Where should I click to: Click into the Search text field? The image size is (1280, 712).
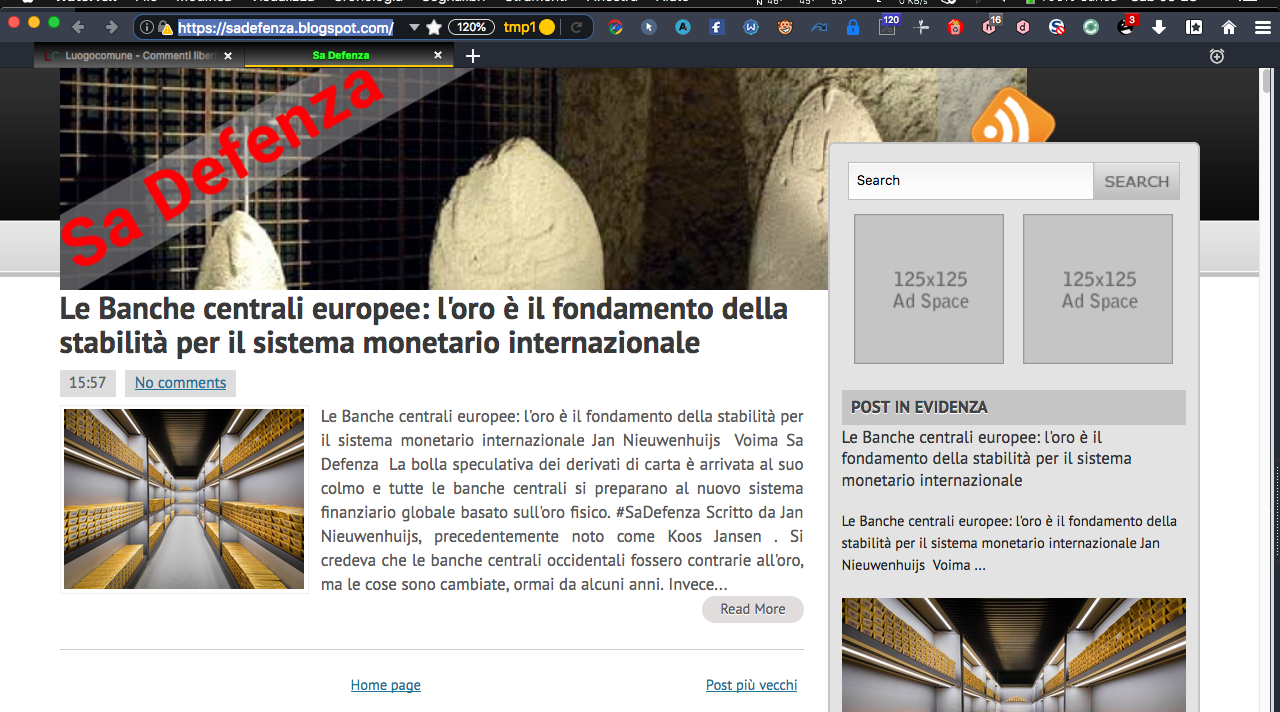(970, 181)
